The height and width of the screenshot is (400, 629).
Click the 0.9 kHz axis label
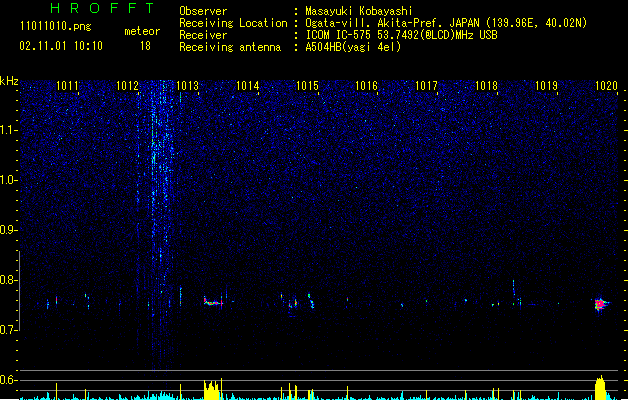pos(8,230)
